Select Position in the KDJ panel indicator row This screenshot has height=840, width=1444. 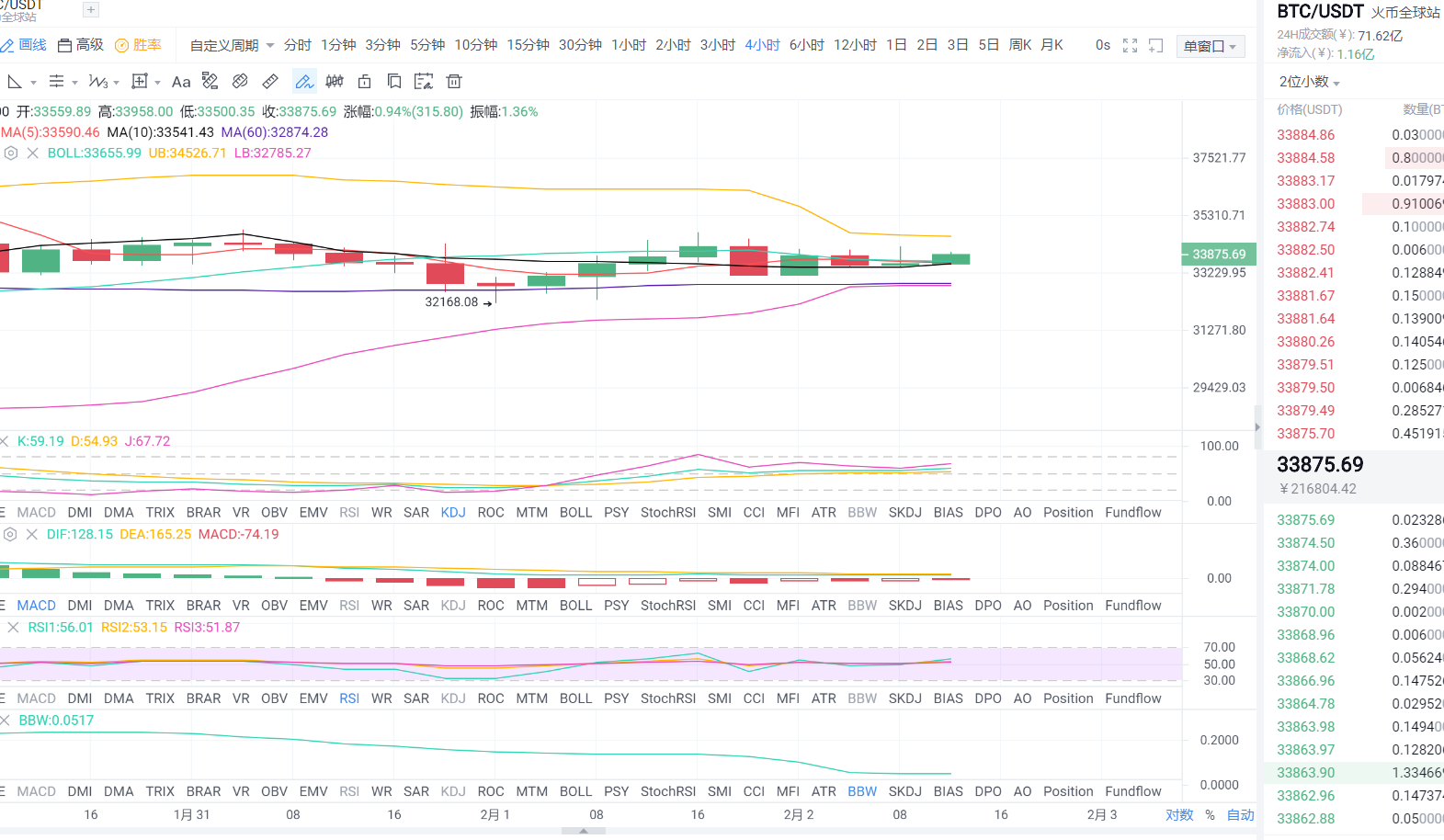tap(1068, 513)
